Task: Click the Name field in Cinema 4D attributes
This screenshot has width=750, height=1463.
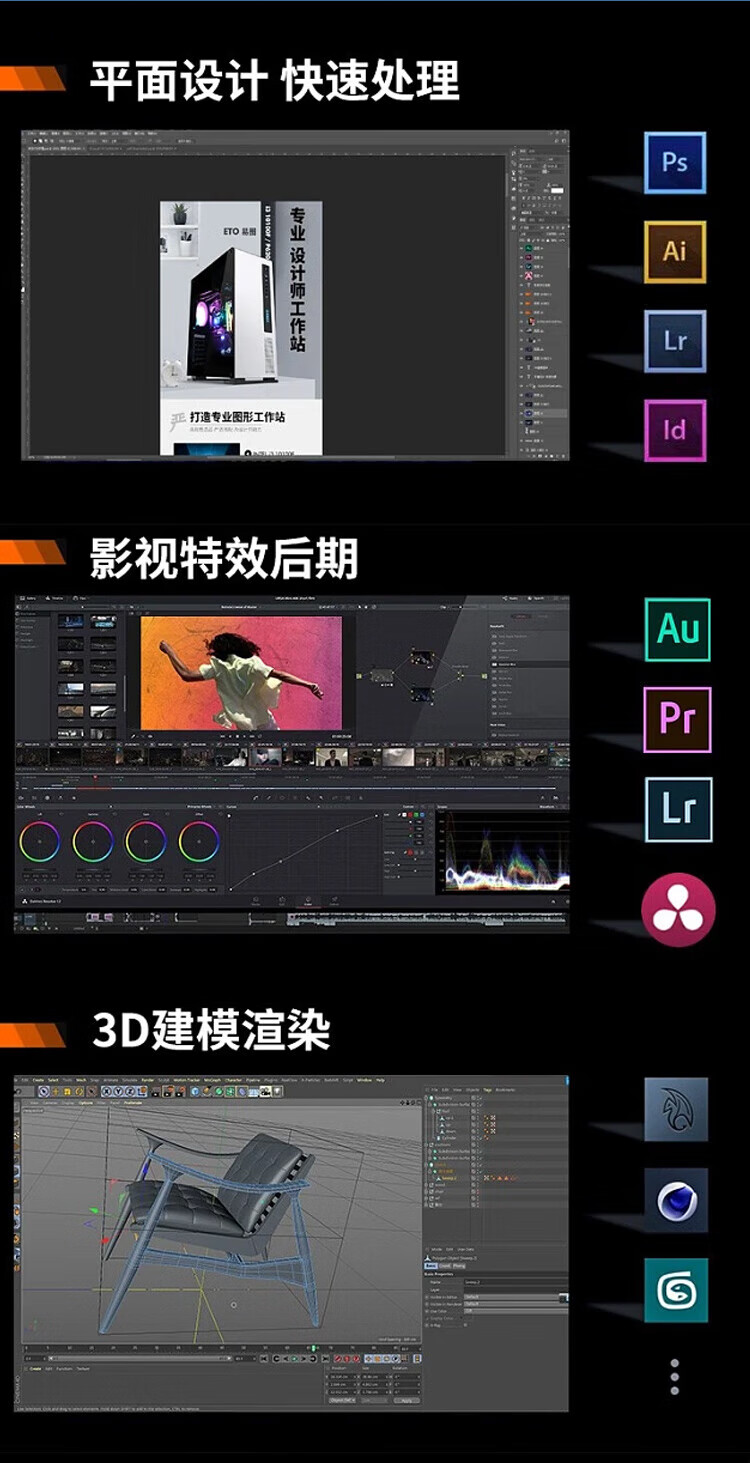Action: [516, 1282]
